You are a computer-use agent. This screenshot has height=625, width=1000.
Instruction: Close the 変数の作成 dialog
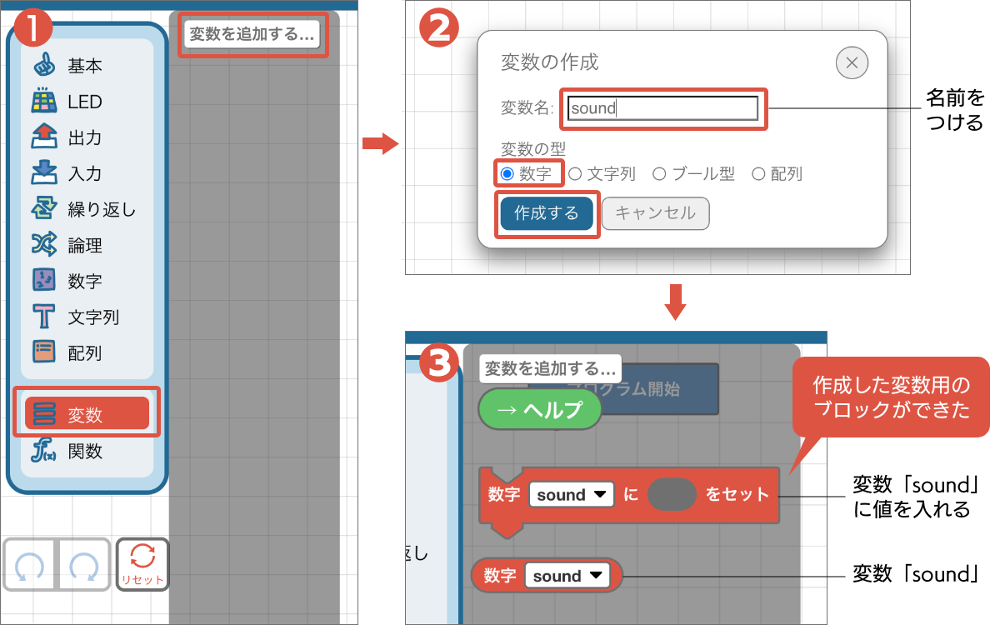click(851, 62)
